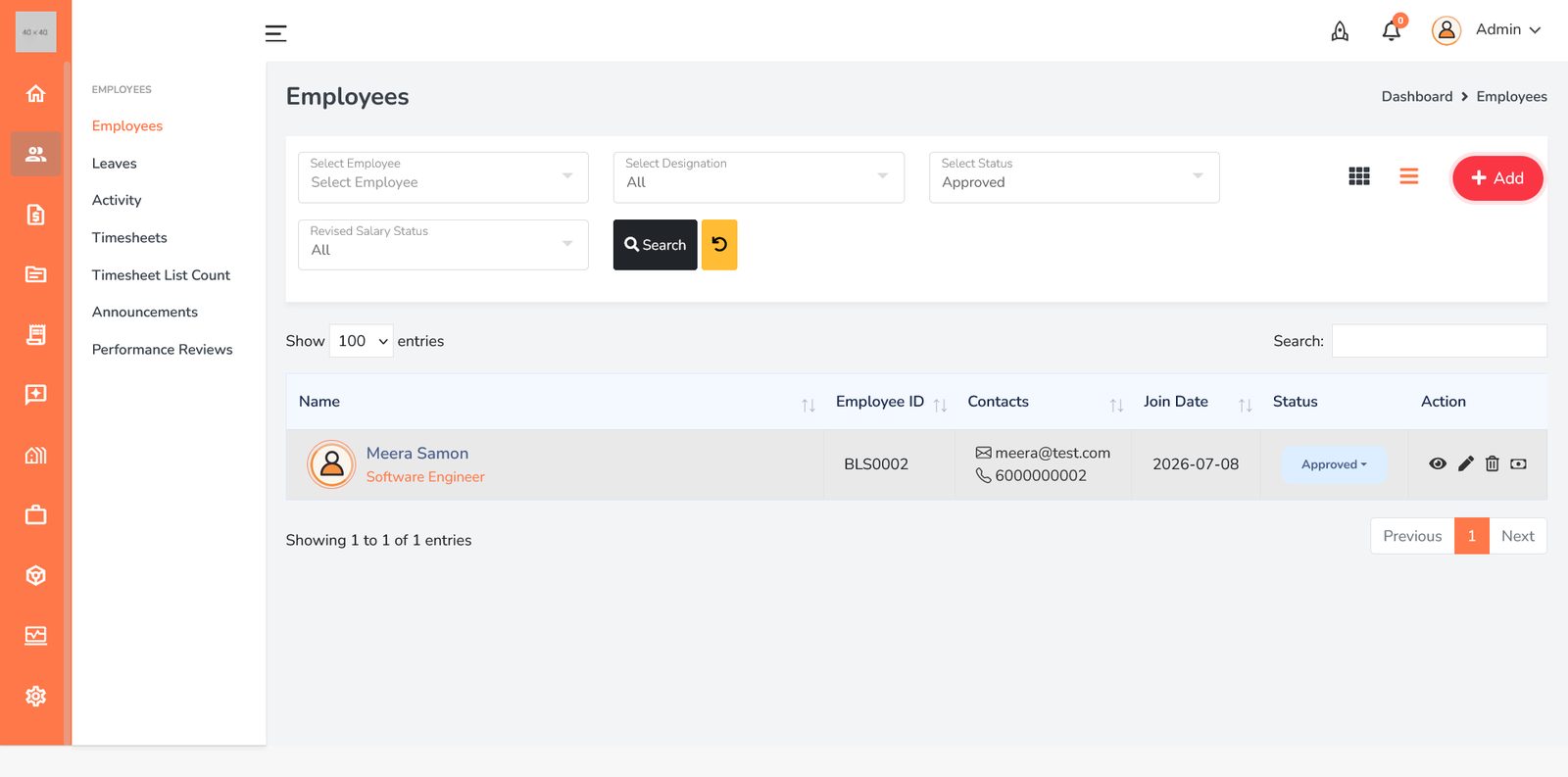The height and width of the screenshot is (777, 1568).
Task: Sort table by Contacts column
Action: [1043, 402]
